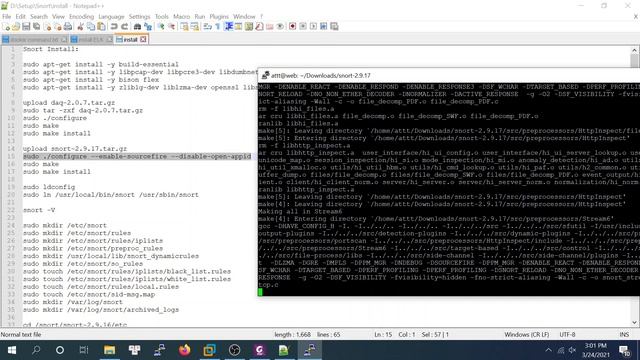Open the Settings menu
The image size is (640, 360).
[x=139, y=16]
